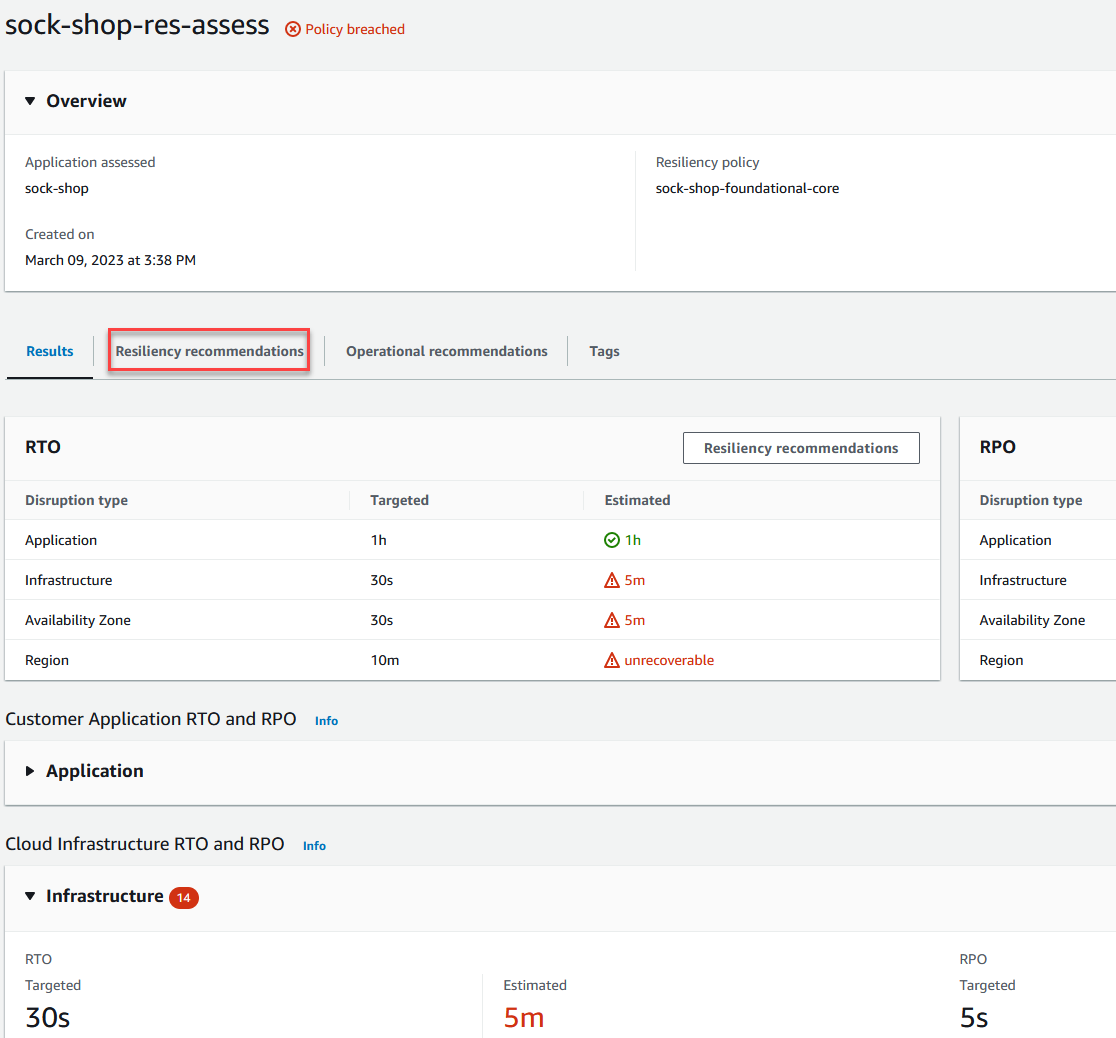Open the Operational recommendations tab

coord(446,351)
